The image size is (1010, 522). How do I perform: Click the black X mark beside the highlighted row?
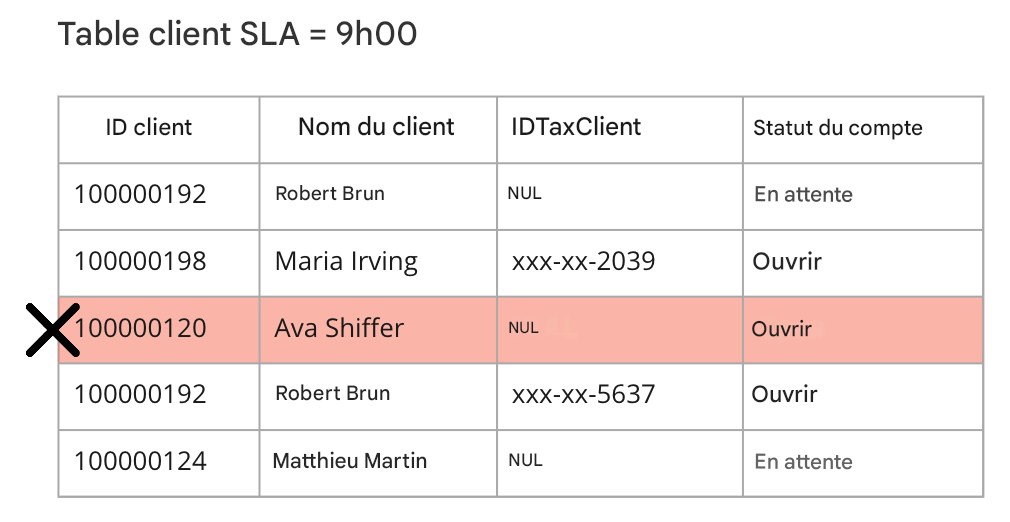pyautogui.click(x=52, y=330)
